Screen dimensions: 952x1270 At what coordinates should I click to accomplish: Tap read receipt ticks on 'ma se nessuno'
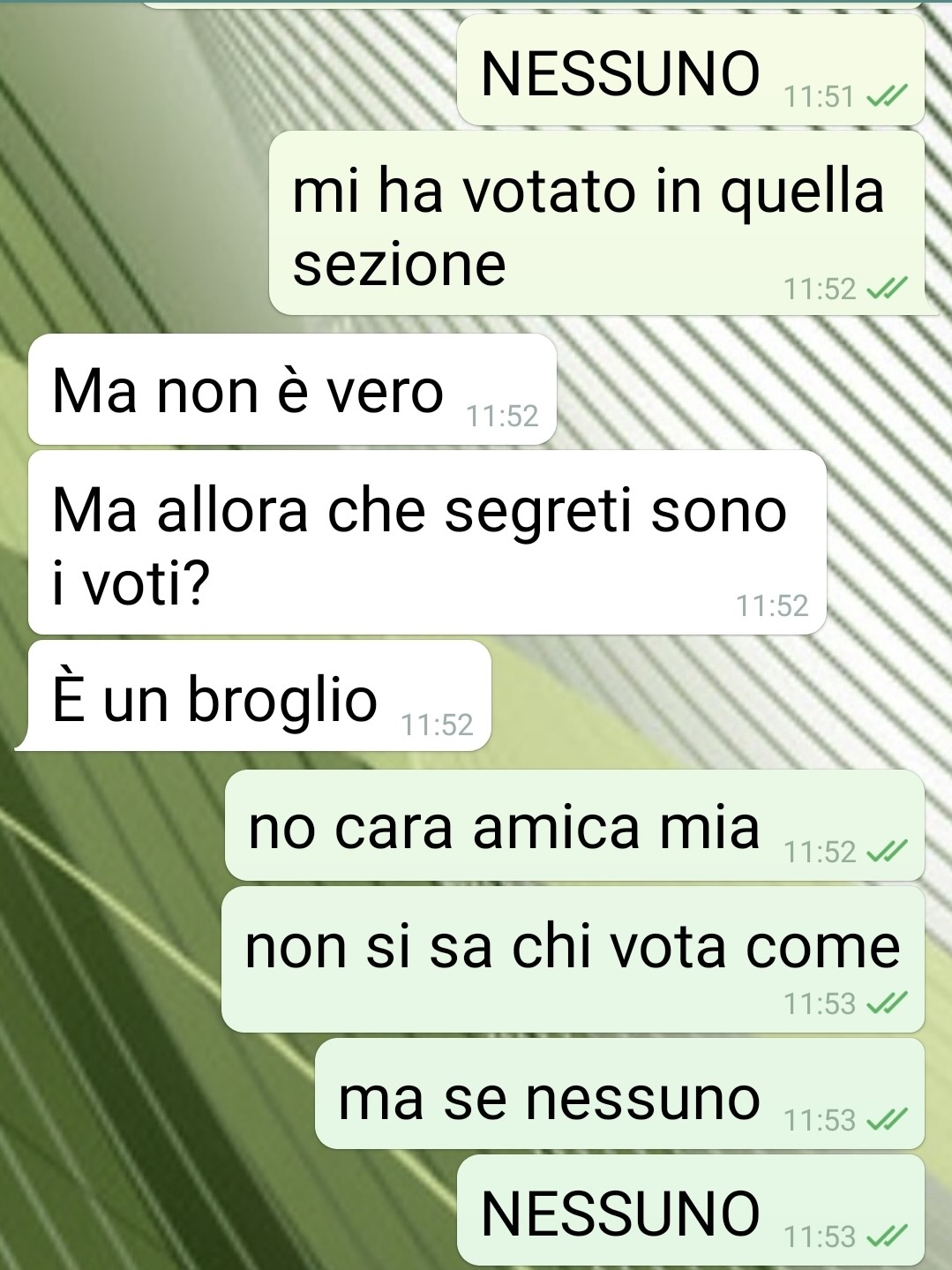point(886,1120)
